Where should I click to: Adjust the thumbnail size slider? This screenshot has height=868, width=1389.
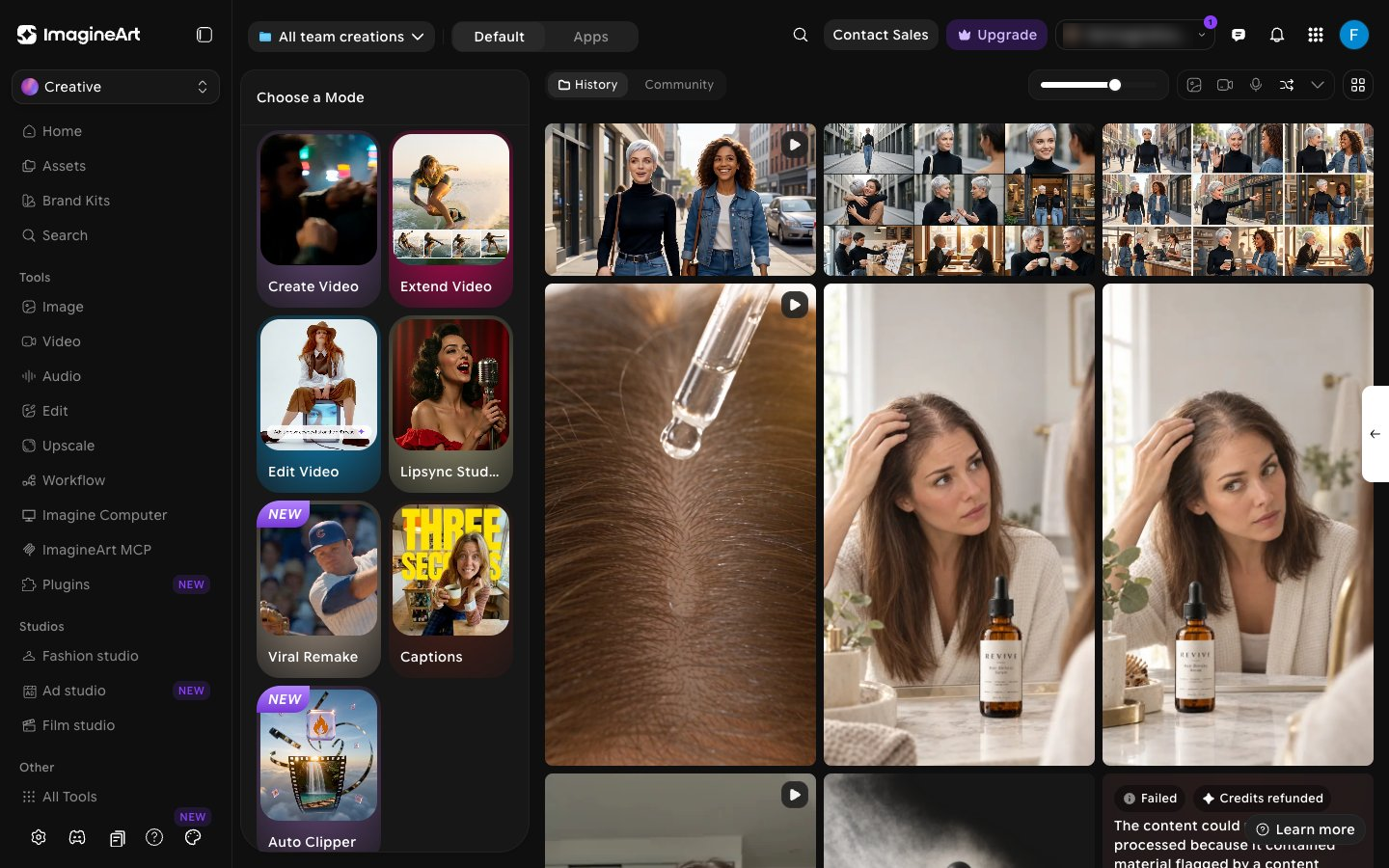tap(1098, 85)
